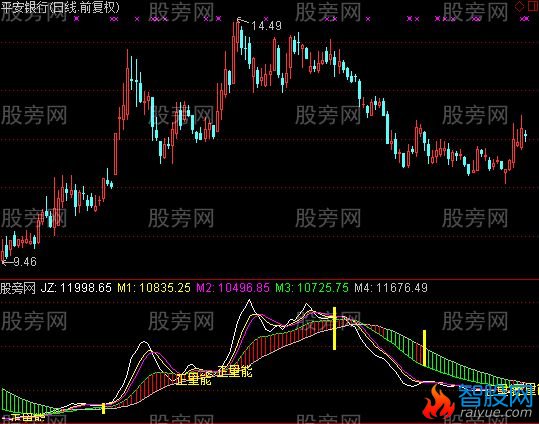Image resolution: width=539 pixels, height=424 pixels.
Task: Click the 9.46 low price label
Action: click(x=25, y=262)
